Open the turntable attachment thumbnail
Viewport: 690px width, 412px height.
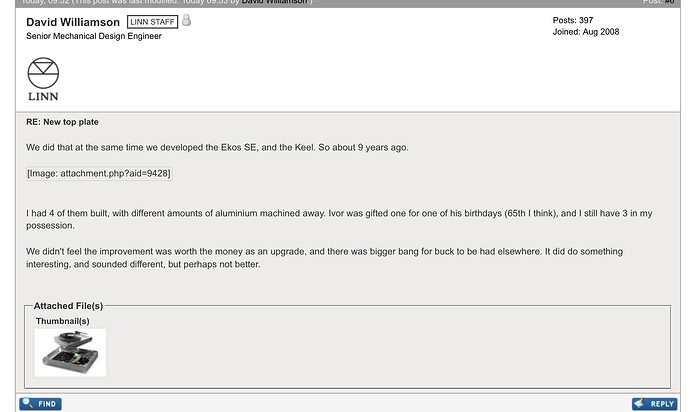(70, 352)
